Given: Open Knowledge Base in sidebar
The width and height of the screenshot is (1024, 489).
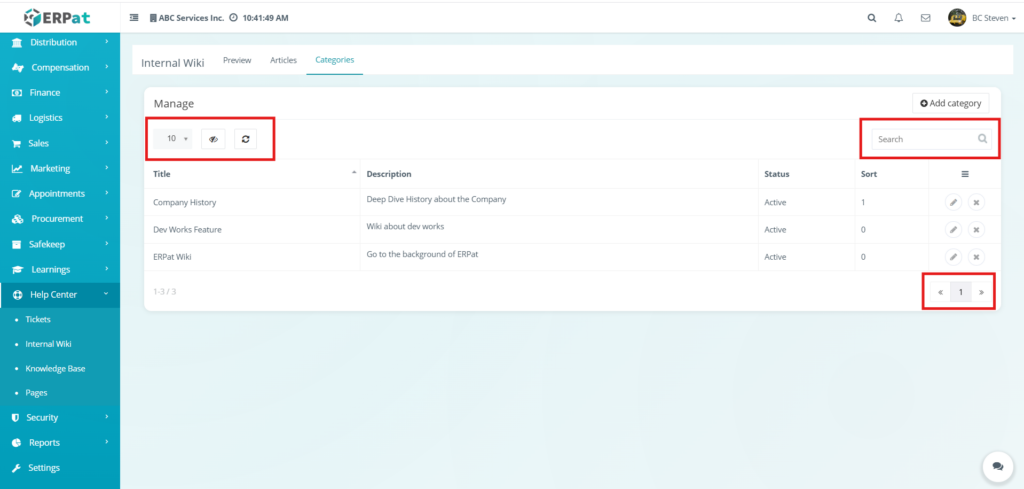Looking at the screenshot, I should 55,368.
